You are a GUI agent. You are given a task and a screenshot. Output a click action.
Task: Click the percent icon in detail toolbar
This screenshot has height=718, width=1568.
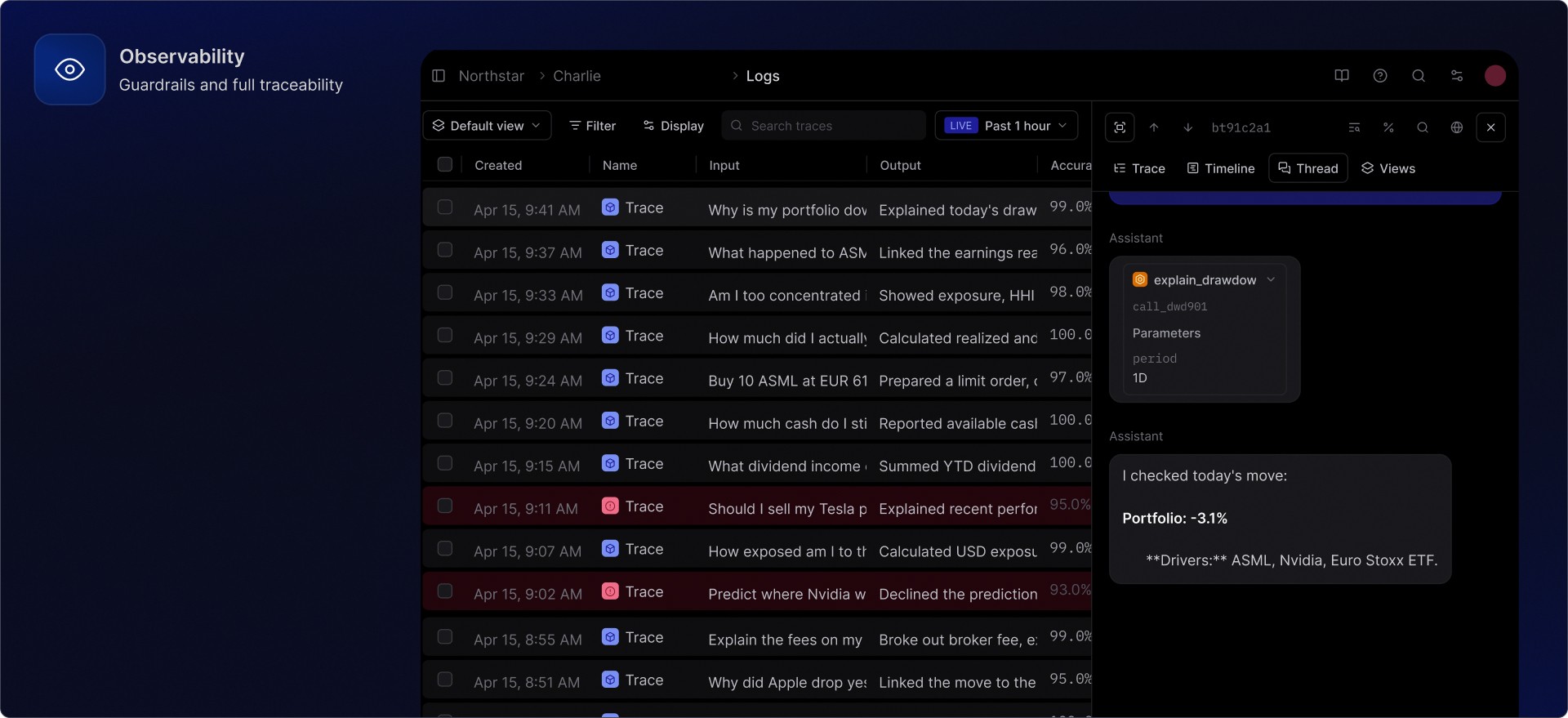coord(1388,127)
